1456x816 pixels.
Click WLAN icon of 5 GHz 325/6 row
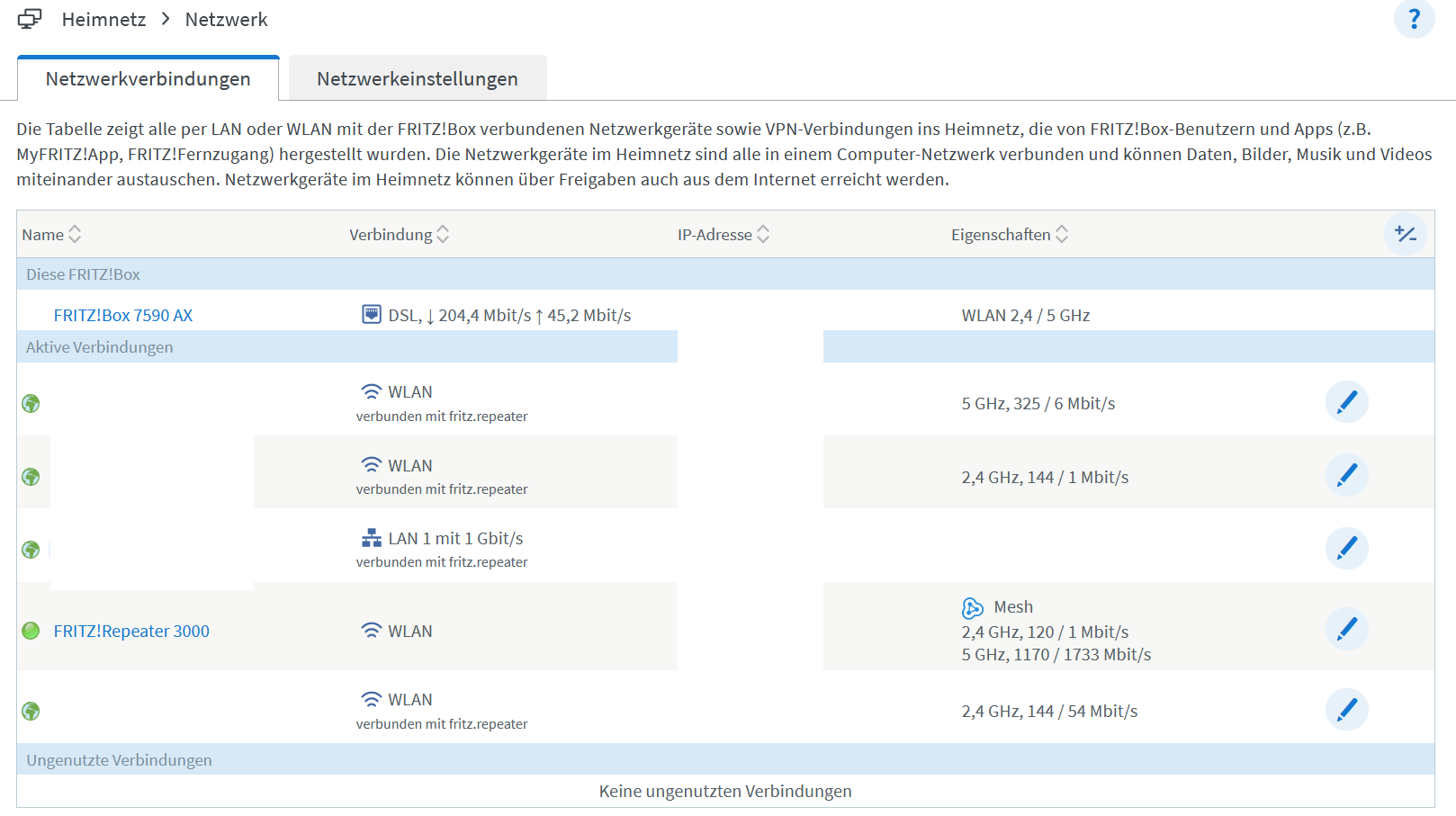372,391
